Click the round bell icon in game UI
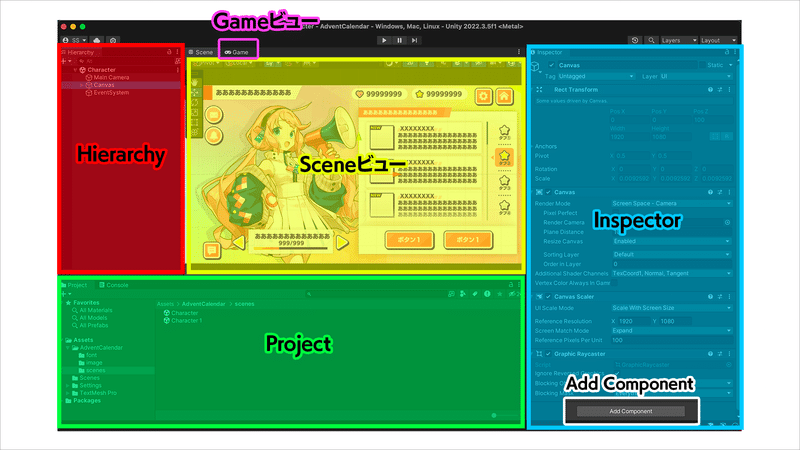This screenshot has width=800, height=450. (x=214, y=136)
